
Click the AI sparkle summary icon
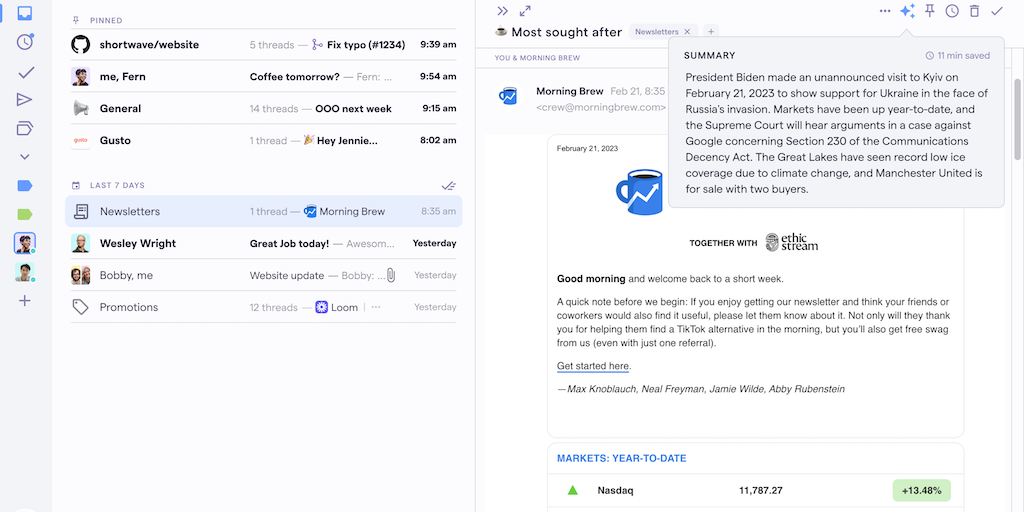coord(907,11)
